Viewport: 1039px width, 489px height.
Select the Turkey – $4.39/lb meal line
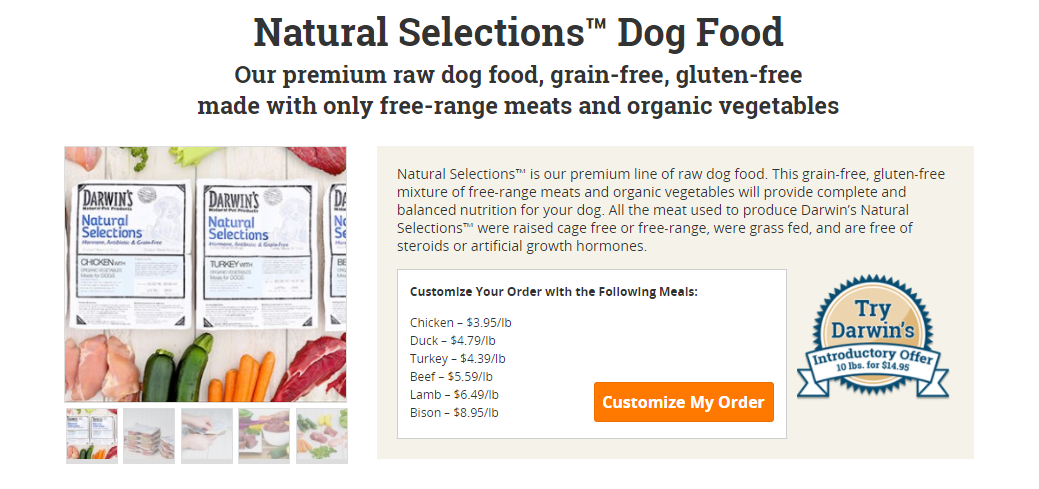tap(457, 358)
